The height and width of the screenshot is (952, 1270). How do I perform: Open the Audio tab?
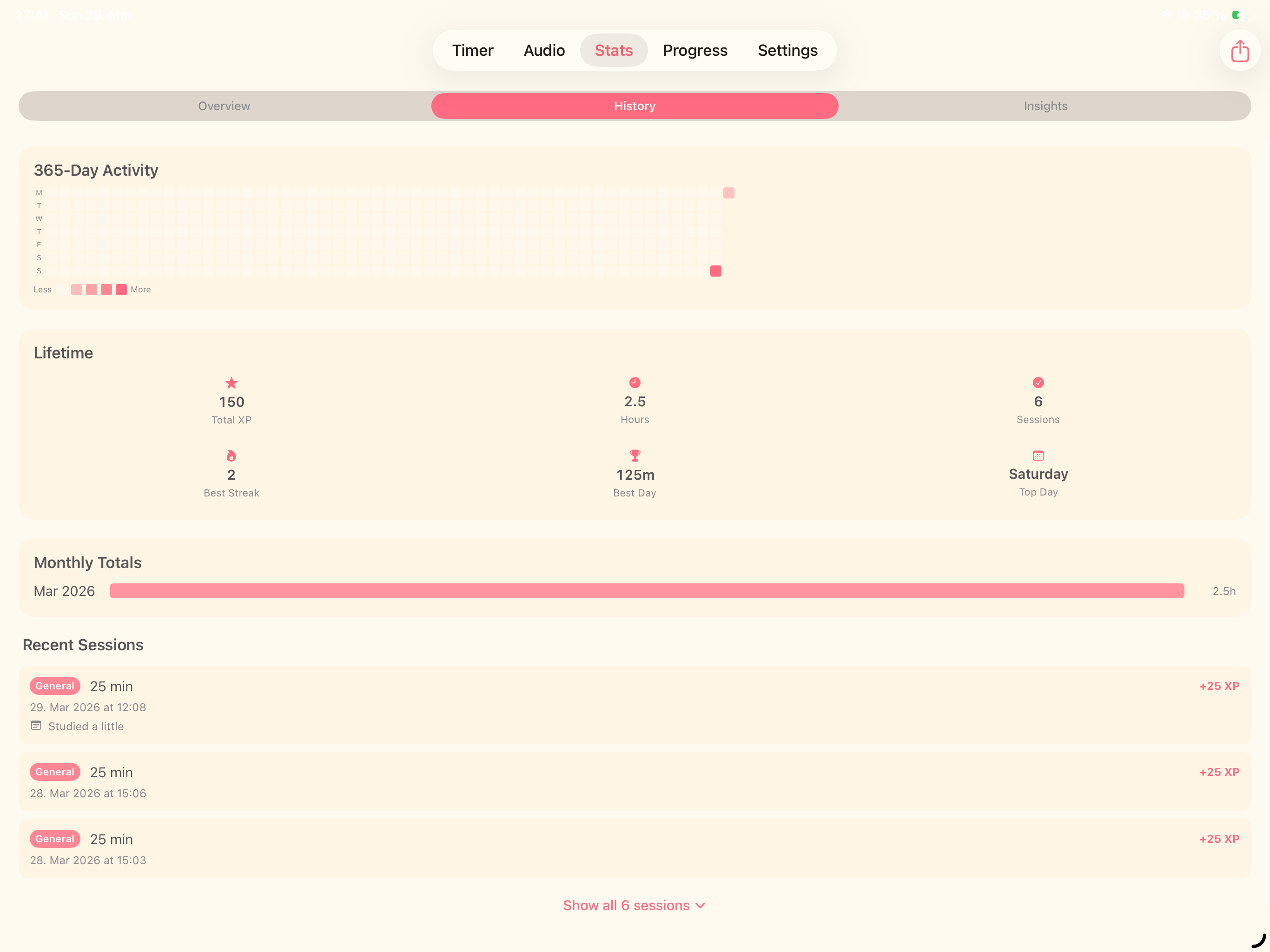(x=544, y=51)
